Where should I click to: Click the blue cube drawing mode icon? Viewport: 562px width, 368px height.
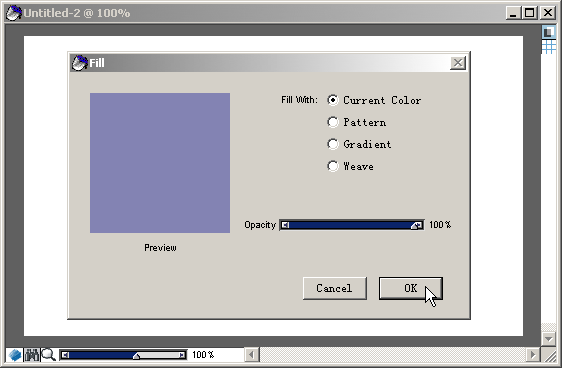[15, 355]
